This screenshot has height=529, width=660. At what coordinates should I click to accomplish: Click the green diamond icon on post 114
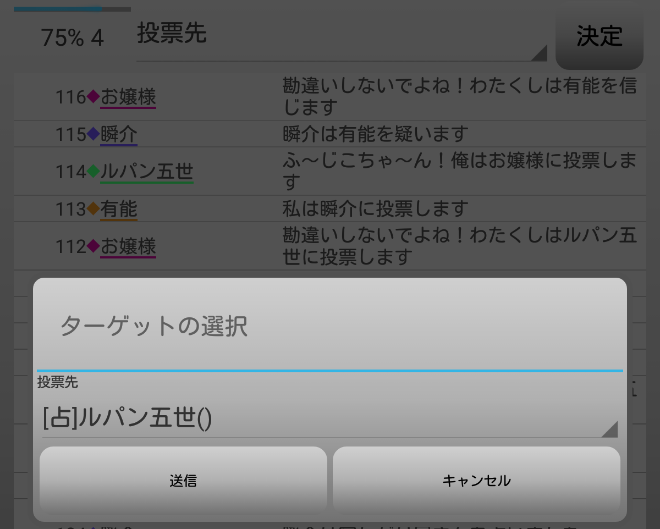[93, 171]
